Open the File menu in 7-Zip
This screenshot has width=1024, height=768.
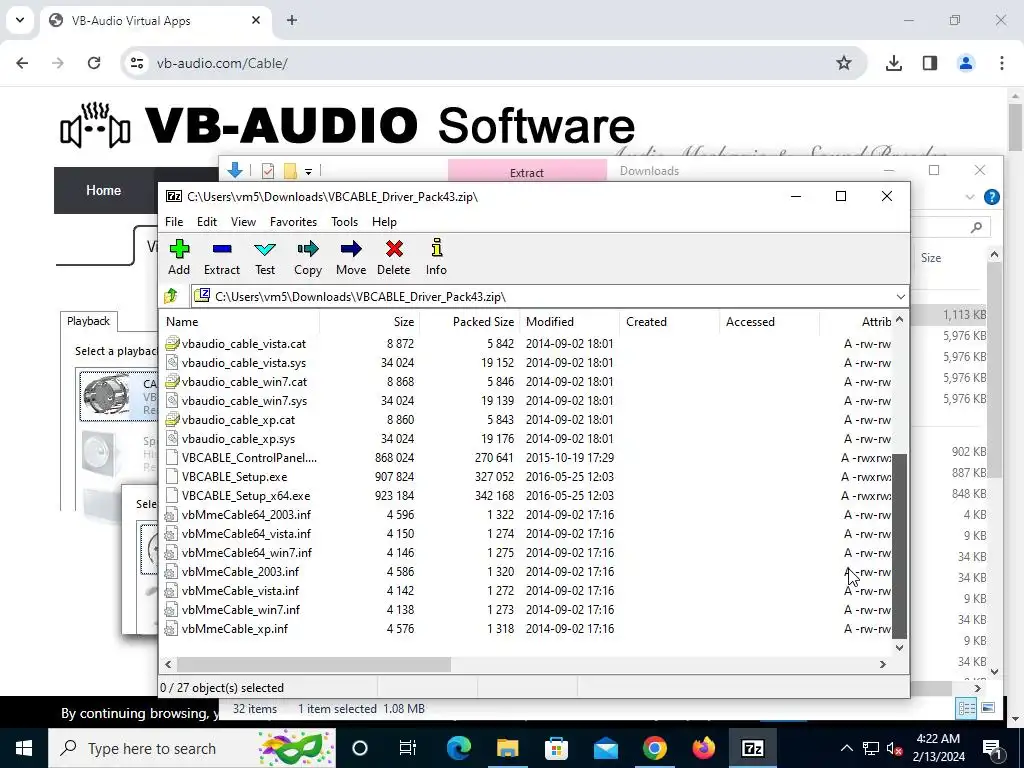(174, 222)
